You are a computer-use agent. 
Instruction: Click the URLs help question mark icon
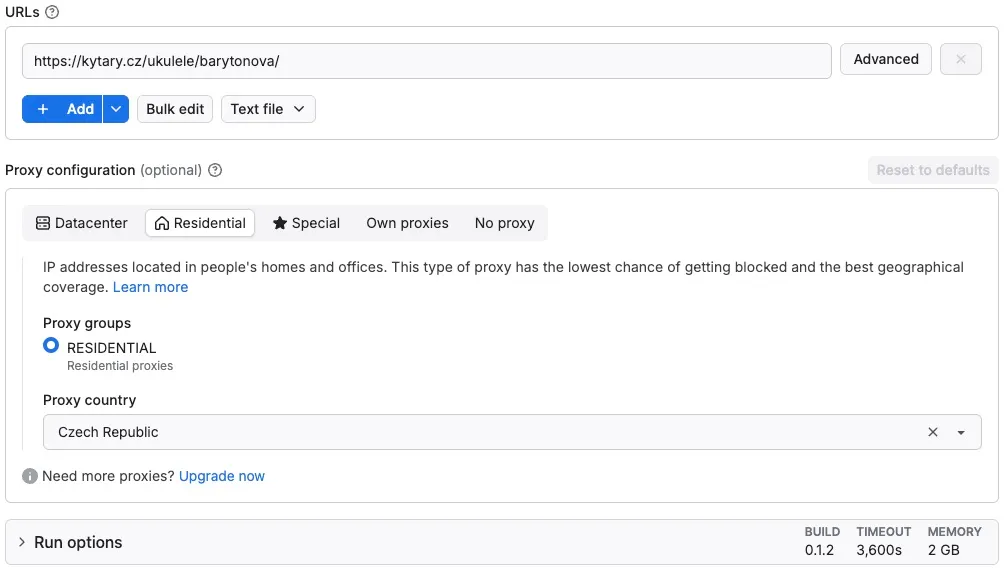click(x=52, y=12)
